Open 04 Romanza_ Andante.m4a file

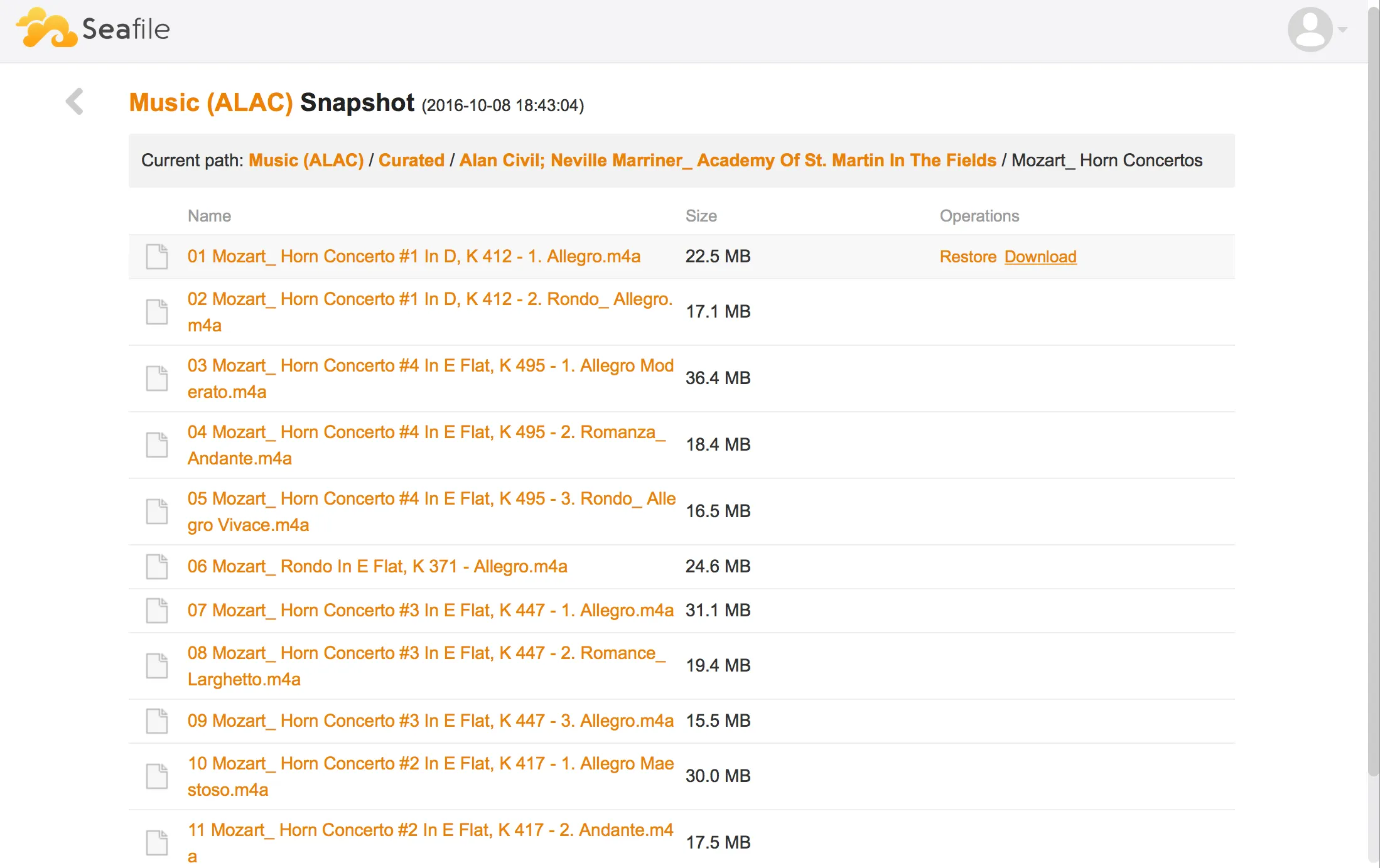pos(426,432)
